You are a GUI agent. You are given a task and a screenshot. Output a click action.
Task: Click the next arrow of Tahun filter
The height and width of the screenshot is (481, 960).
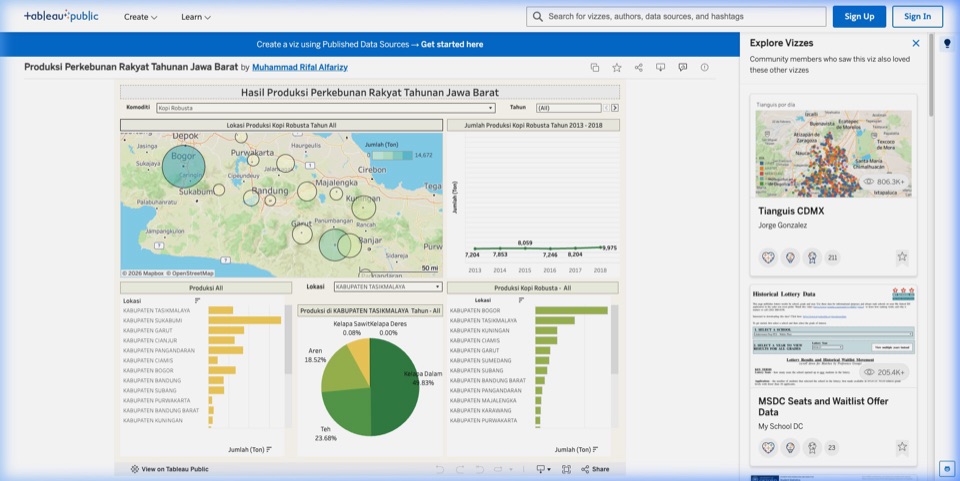(x=615, y=108)
